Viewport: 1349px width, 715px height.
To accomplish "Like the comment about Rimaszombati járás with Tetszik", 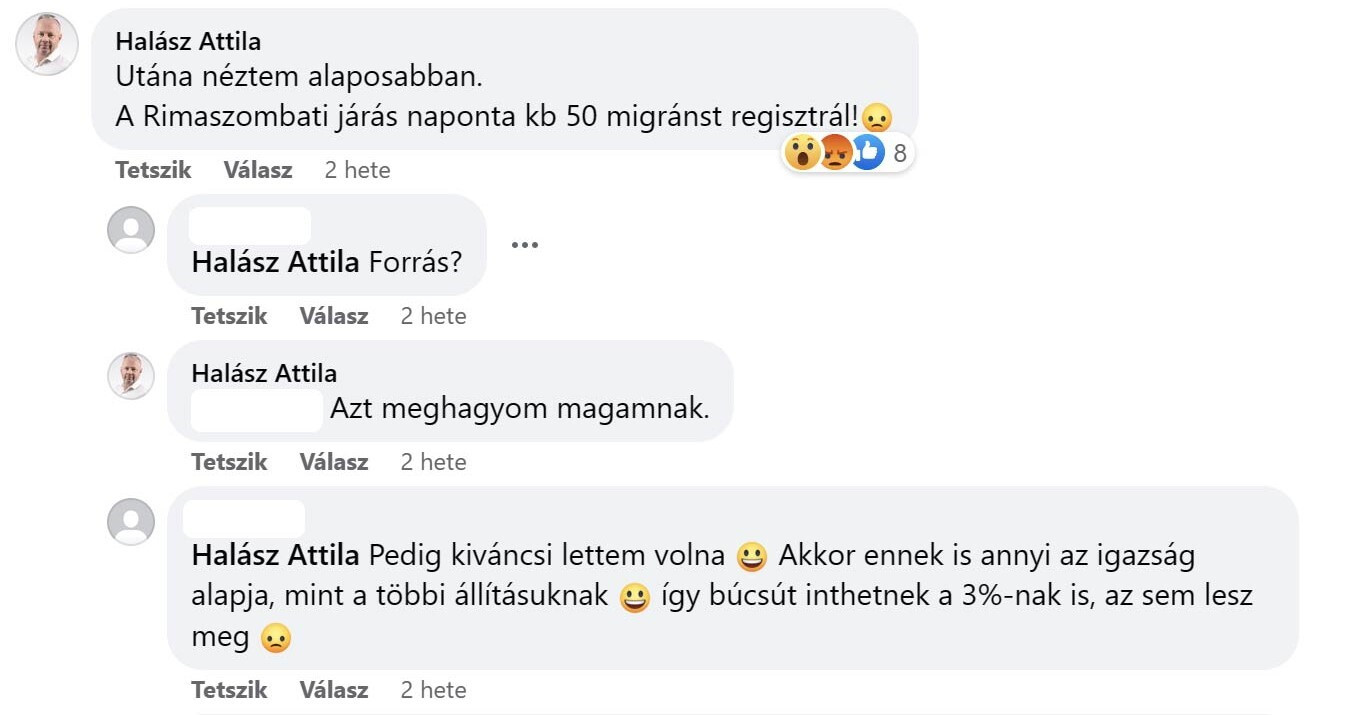I will click(x=153, y=170).
